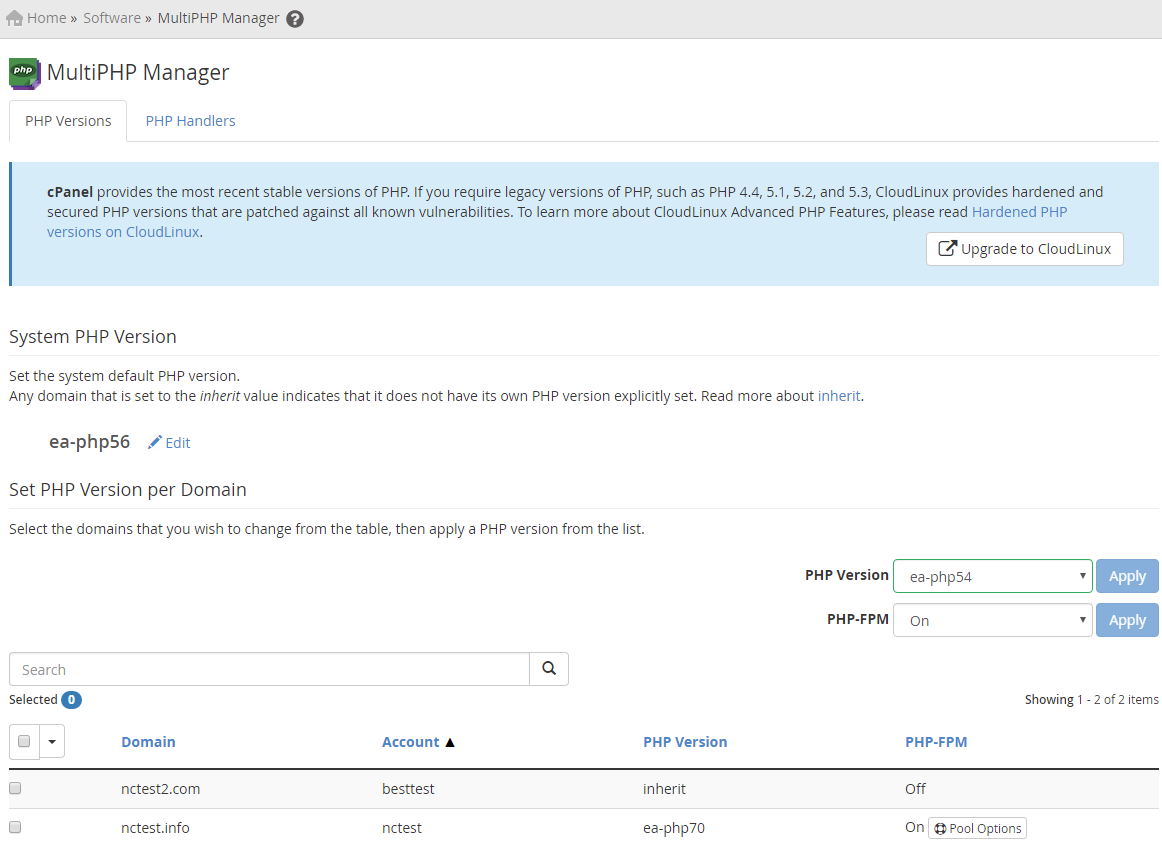The width and height of the screenshot is (1162, 855).
Task: Sort the table by PHP Version column
Action: tap(685, 742)
